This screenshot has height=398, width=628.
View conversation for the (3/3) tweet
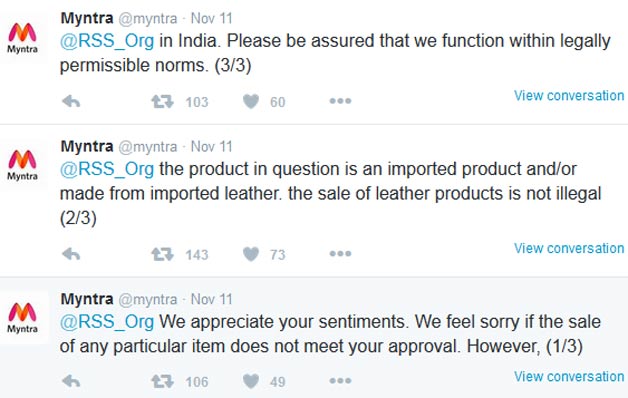(x=569, y=96)
